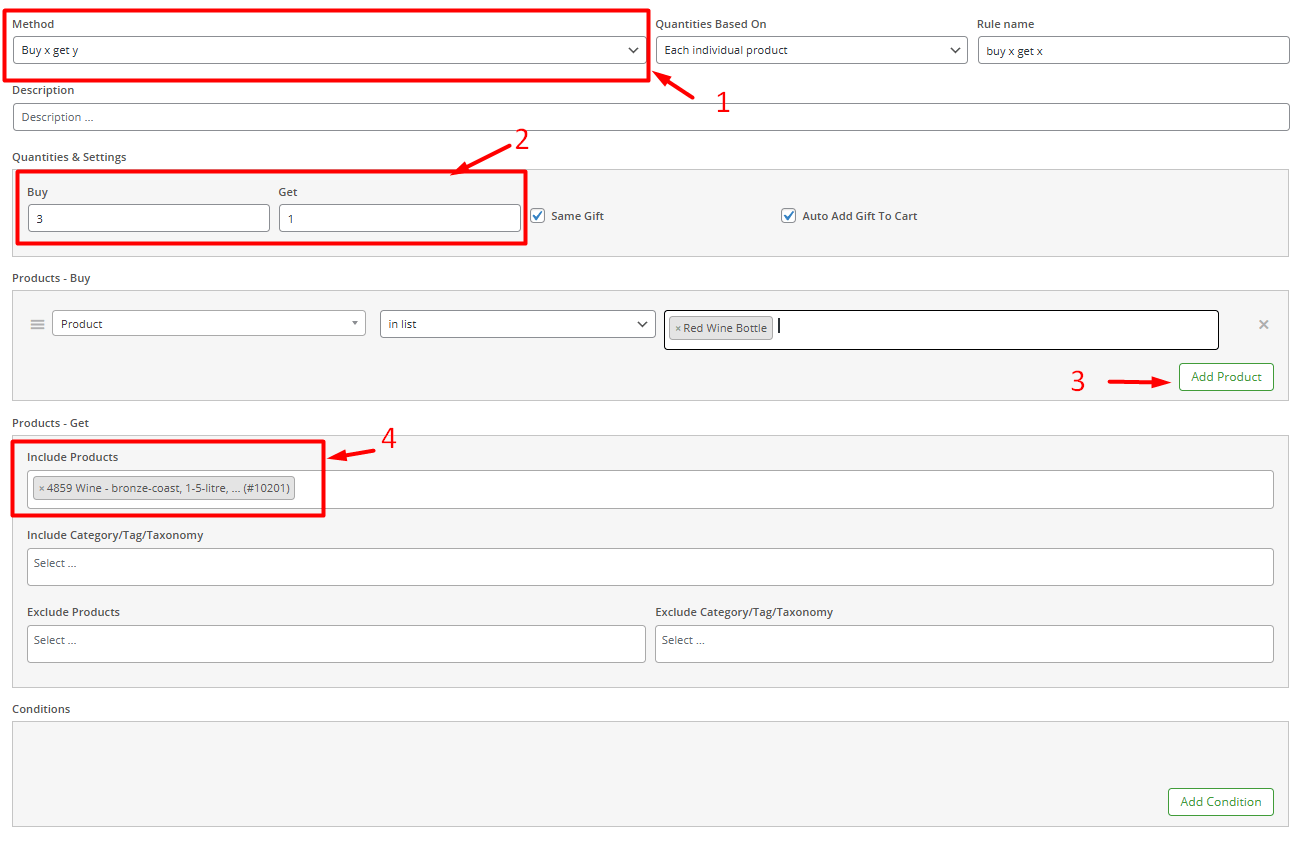Open the Product type selector
1303x847 pixels.
coord(208,324)
